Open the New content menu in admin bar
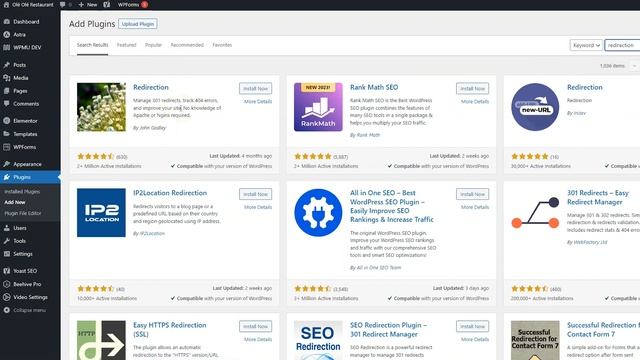 (88, 4)
